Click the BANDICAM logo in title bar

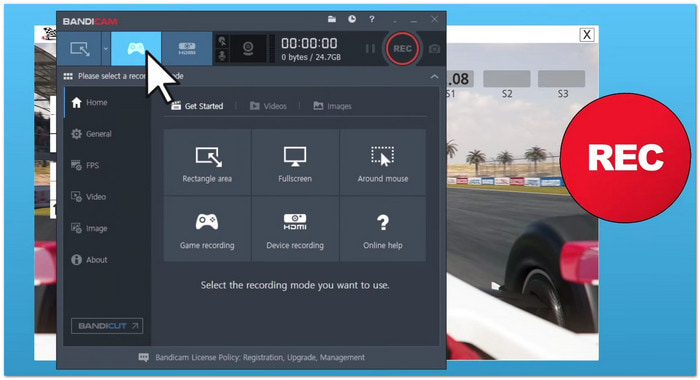[90, 21]
